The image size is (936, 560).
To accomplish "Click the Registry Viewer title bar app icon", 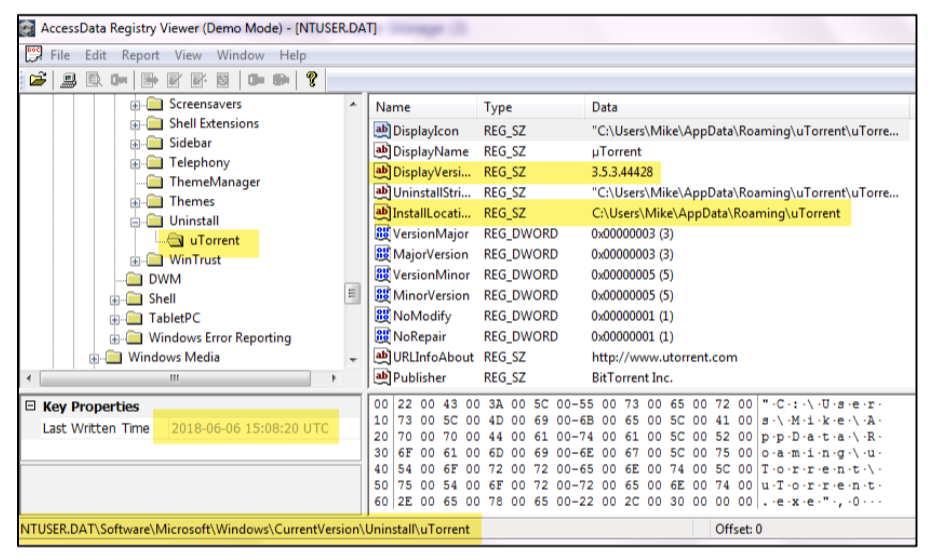I will (27, 28).
